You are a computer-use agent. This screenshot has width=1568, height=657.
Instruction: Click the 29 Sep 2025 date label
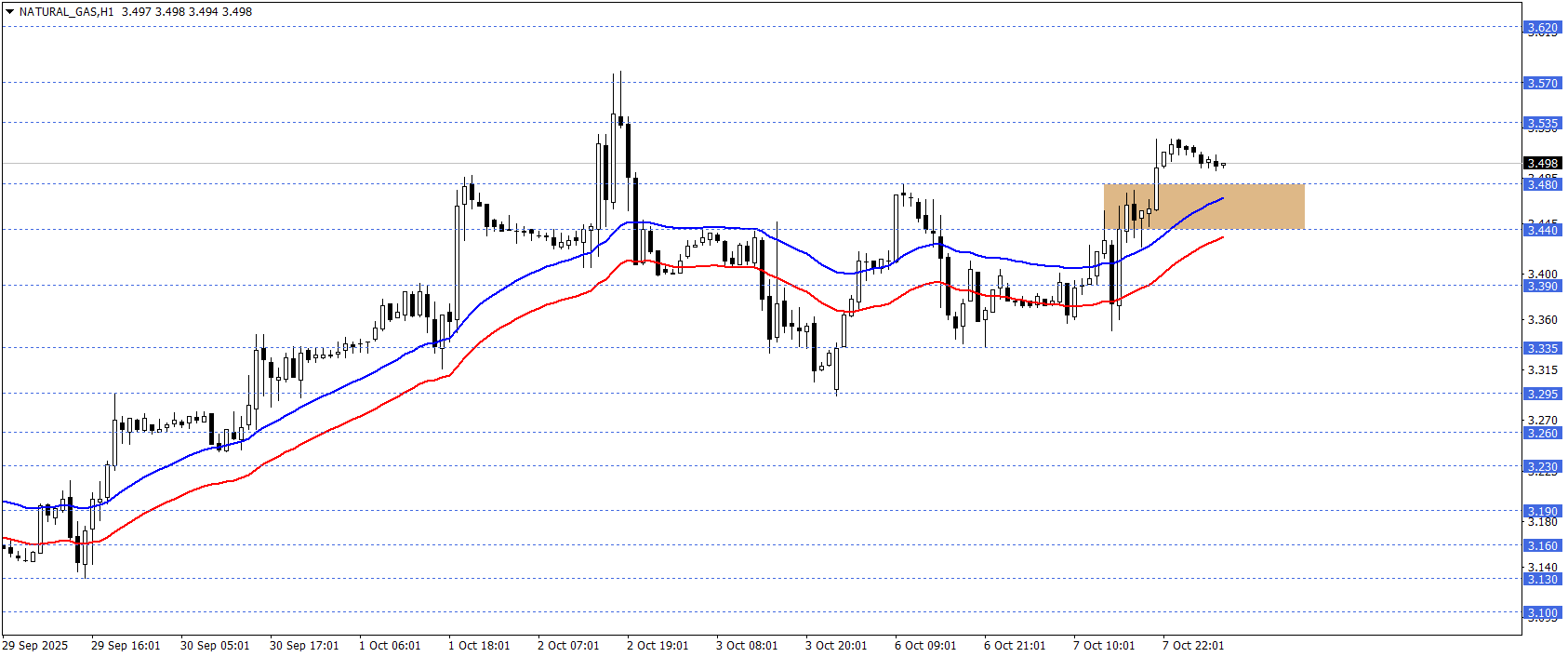35,646
